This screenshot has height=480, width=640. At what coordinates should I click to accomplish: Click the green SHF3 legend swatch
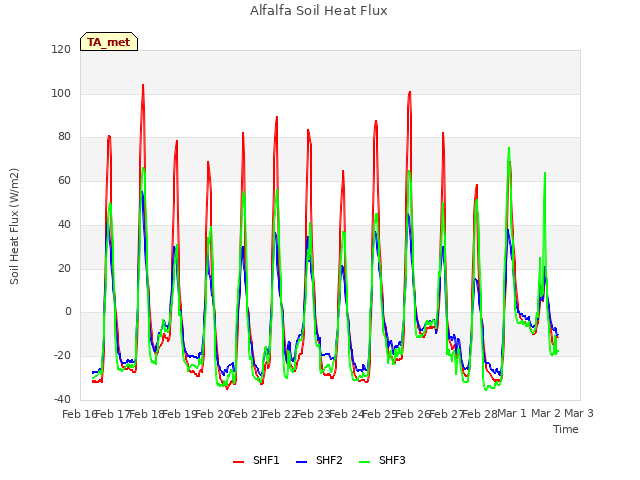(364, 462)
